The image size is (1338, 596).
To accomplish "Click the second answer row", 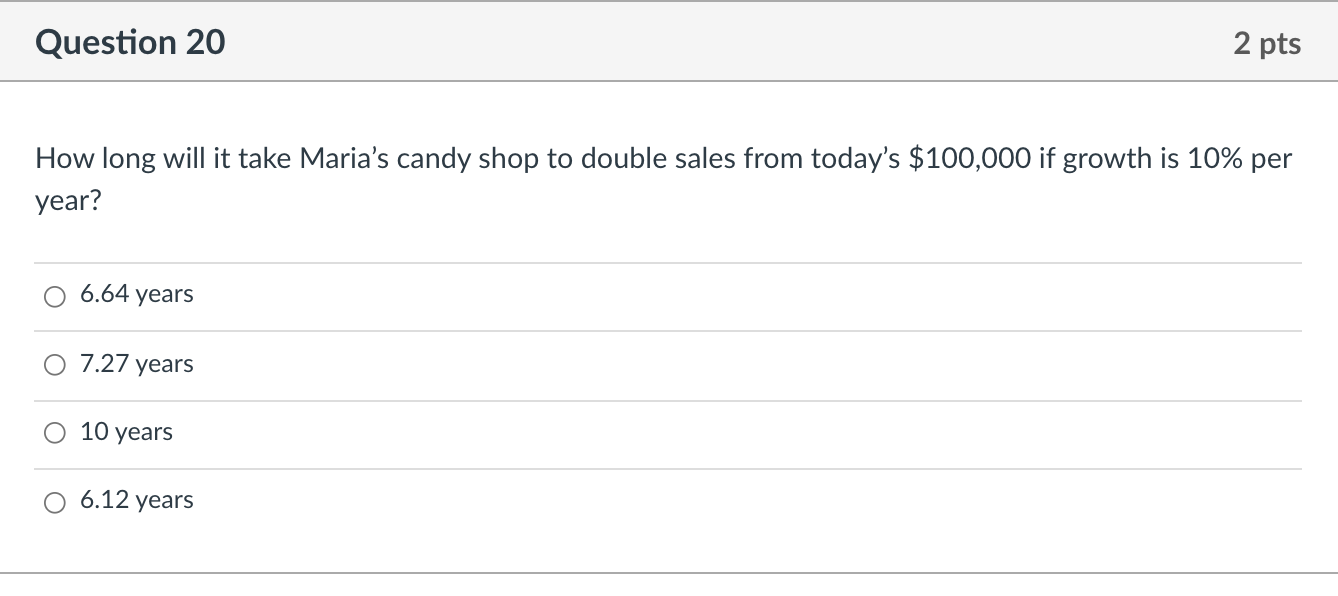I will click(400, 364).
